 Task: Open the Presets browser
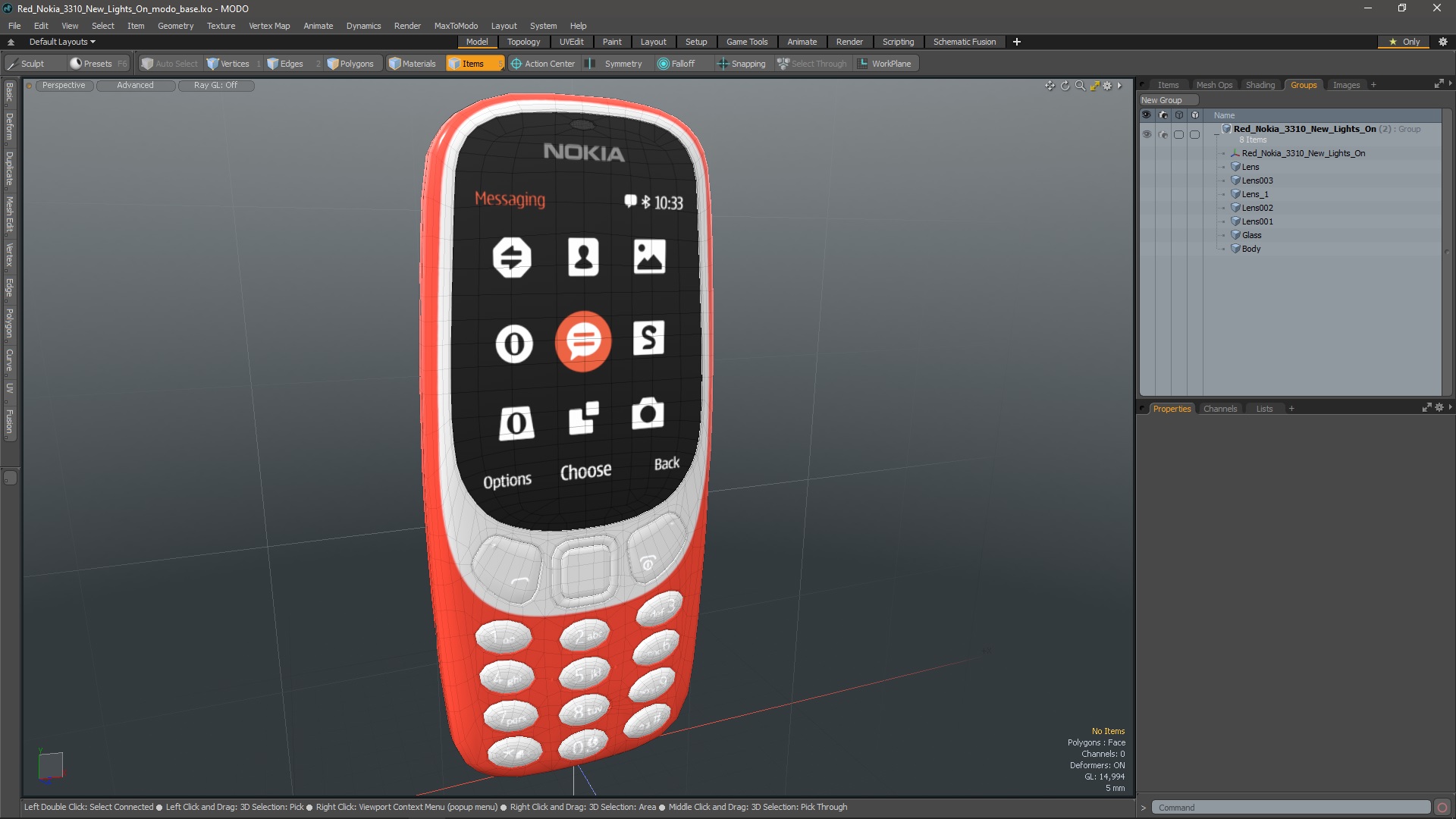pos(97,64)
